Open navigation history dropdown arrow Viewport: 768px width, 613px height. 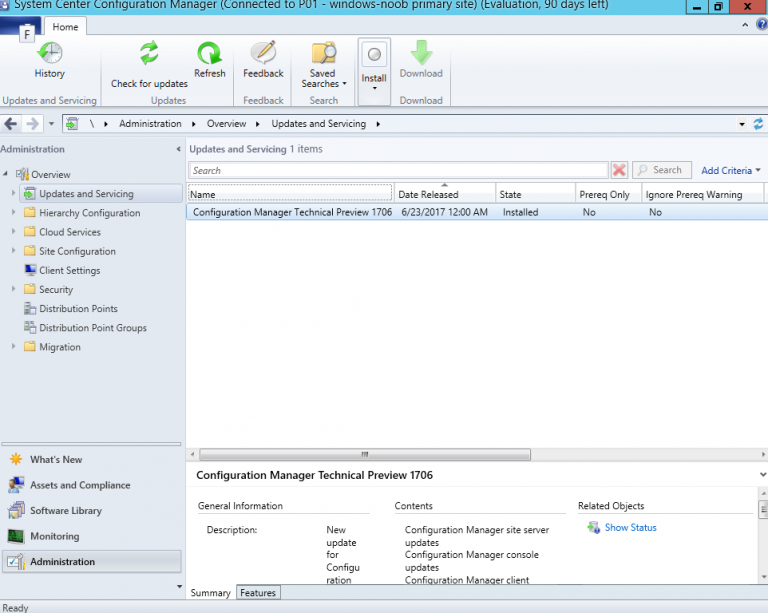[x=51, y=124]
